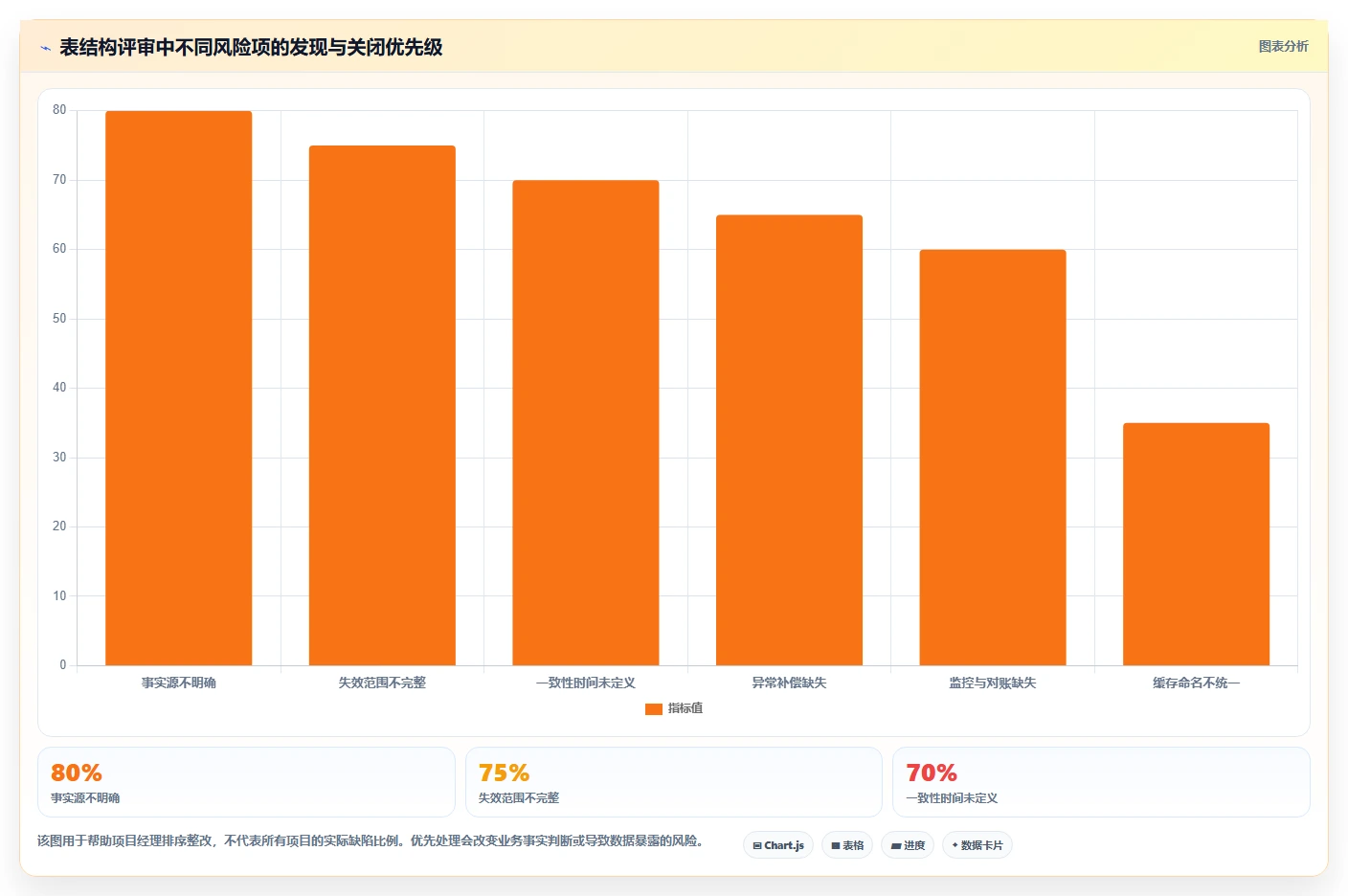Click the y-axis value 30

59,458
